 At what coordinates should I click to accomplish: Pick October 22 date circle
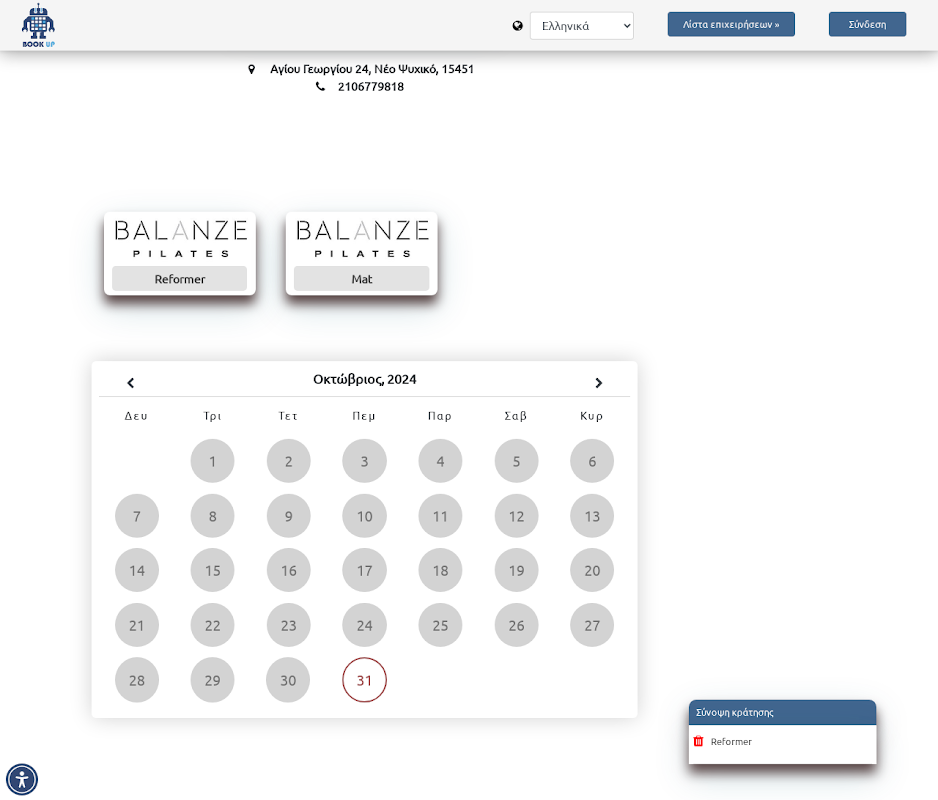(x=212, y=625)
